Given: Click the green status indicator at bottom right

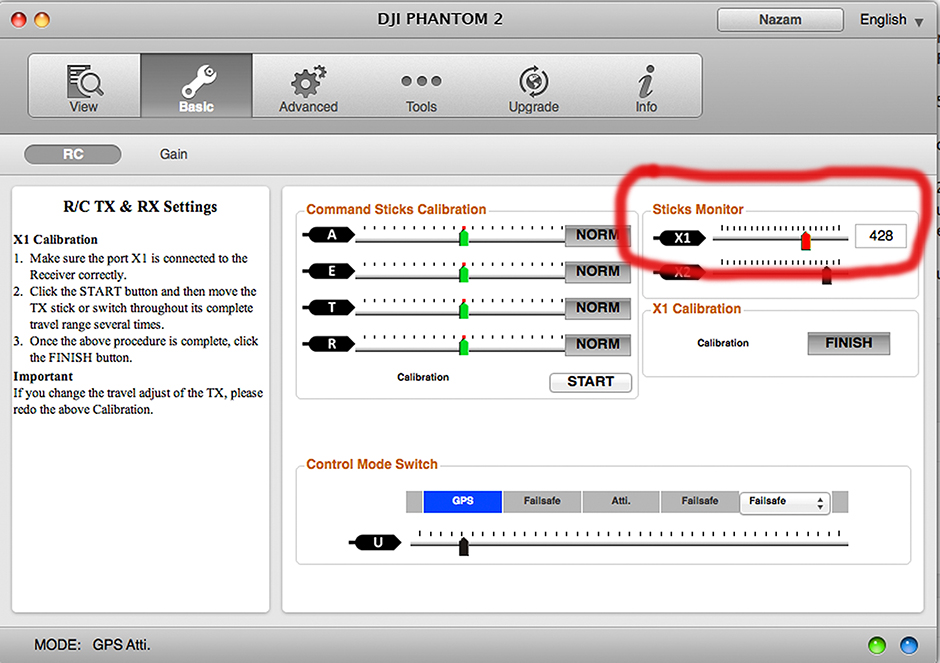Looking at the screenshot, I should pos(877,645).
